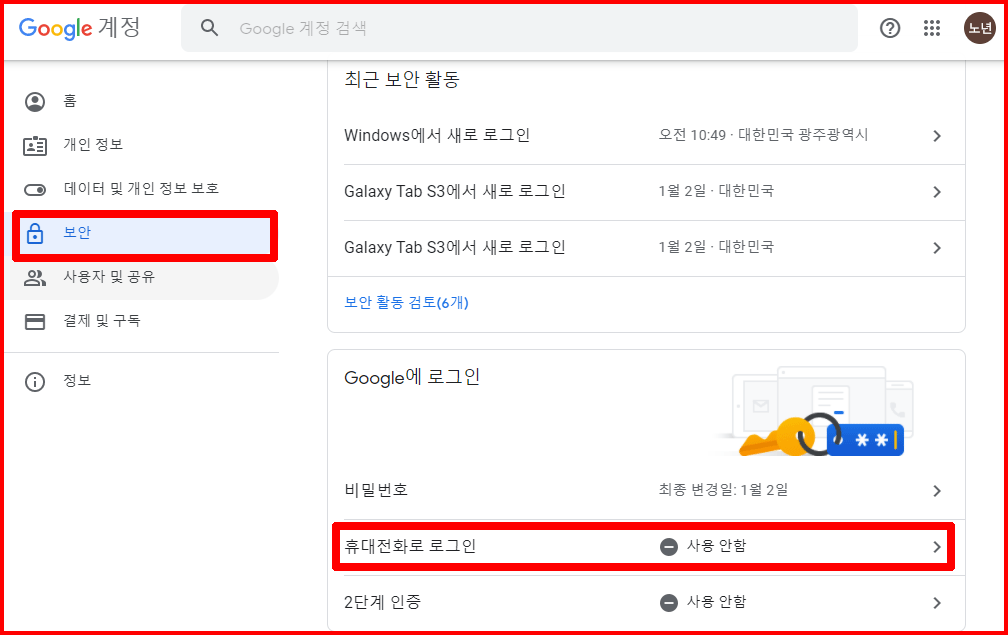This screenshot has height=635, width=1008.
Task: Click Windows에서 새로 로그인 text
Action: (x=437, y=136)
